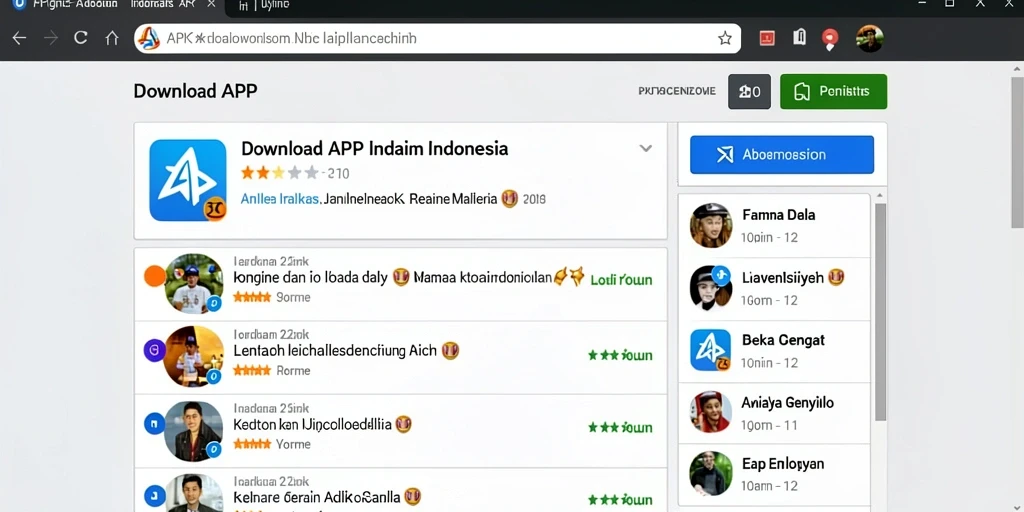Open the 'Iongine dan io Ibada daly' entry

[310, 278]
